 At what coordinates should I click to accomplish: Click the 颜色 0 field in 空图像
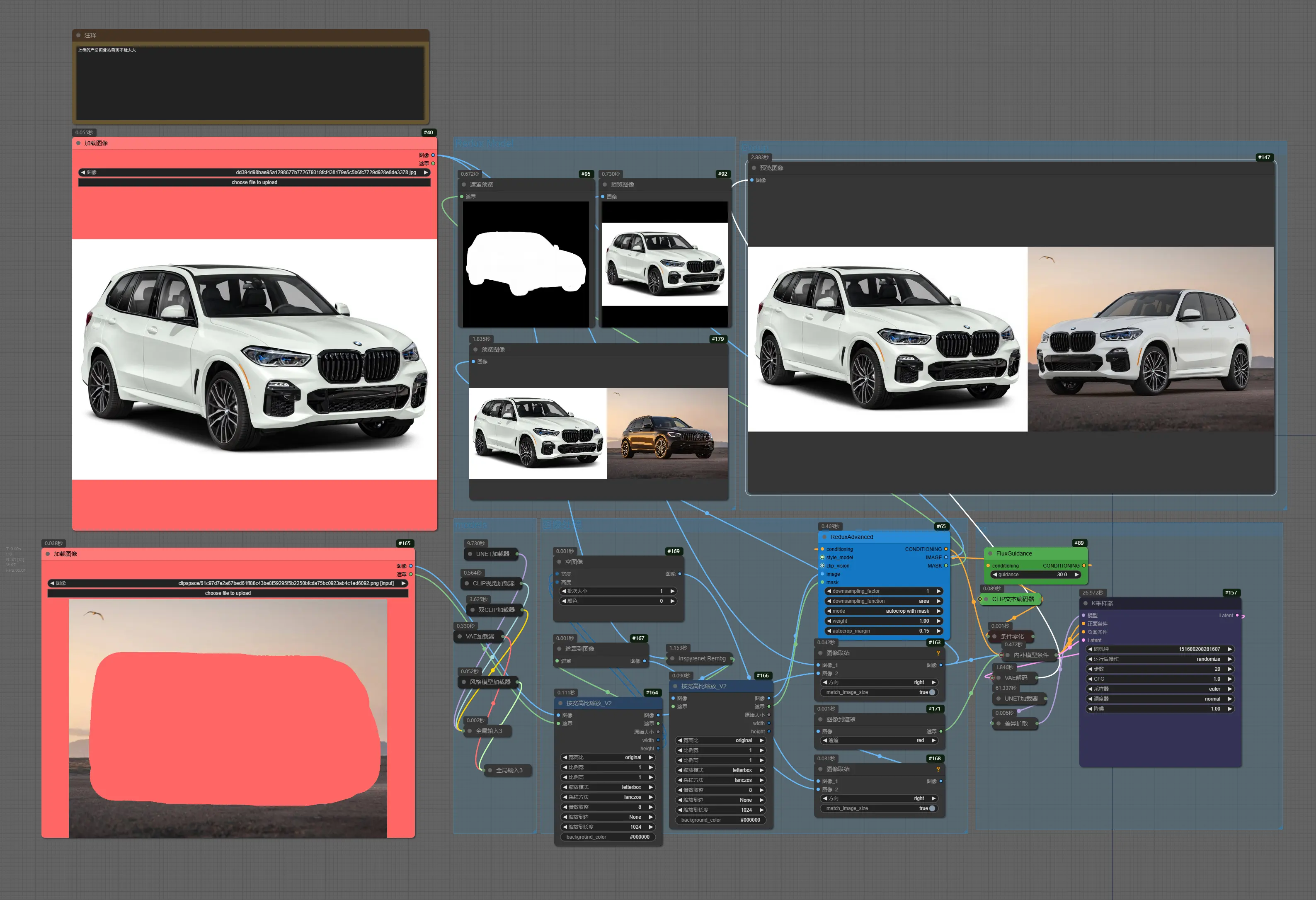coord(618,601)
